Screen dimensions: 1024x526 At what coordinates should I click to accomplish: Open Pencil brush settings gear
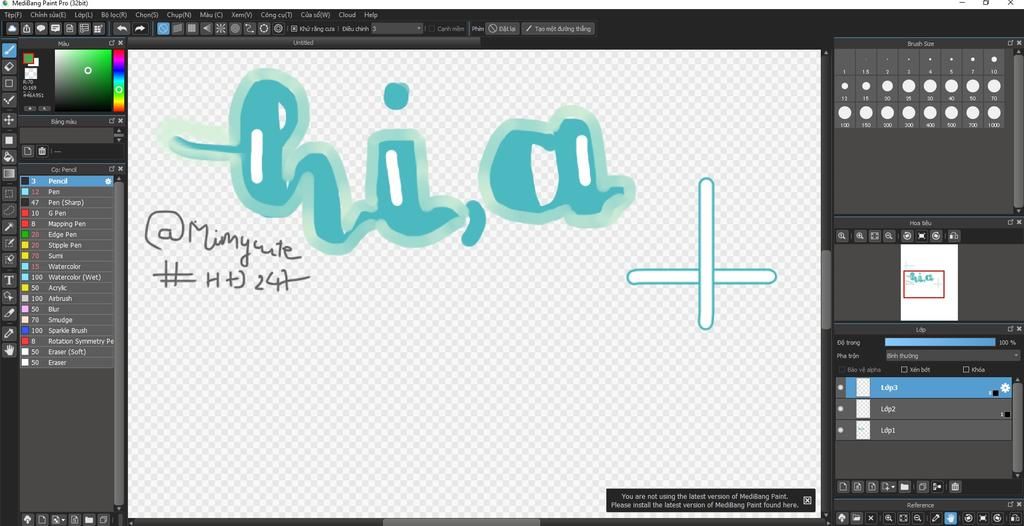108,181
